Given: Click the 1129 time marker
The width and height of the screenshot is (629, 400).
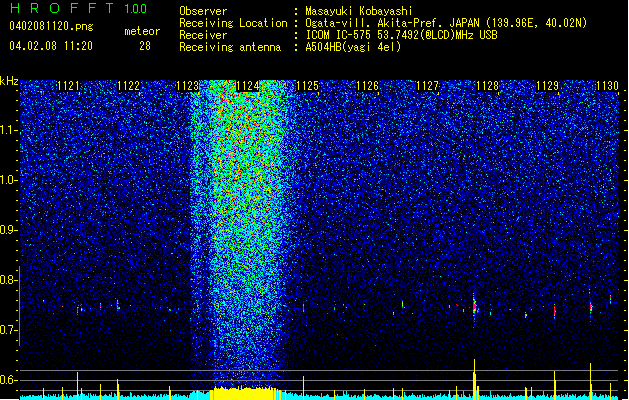Looking at the screenshot, I should tap(548, 86).
